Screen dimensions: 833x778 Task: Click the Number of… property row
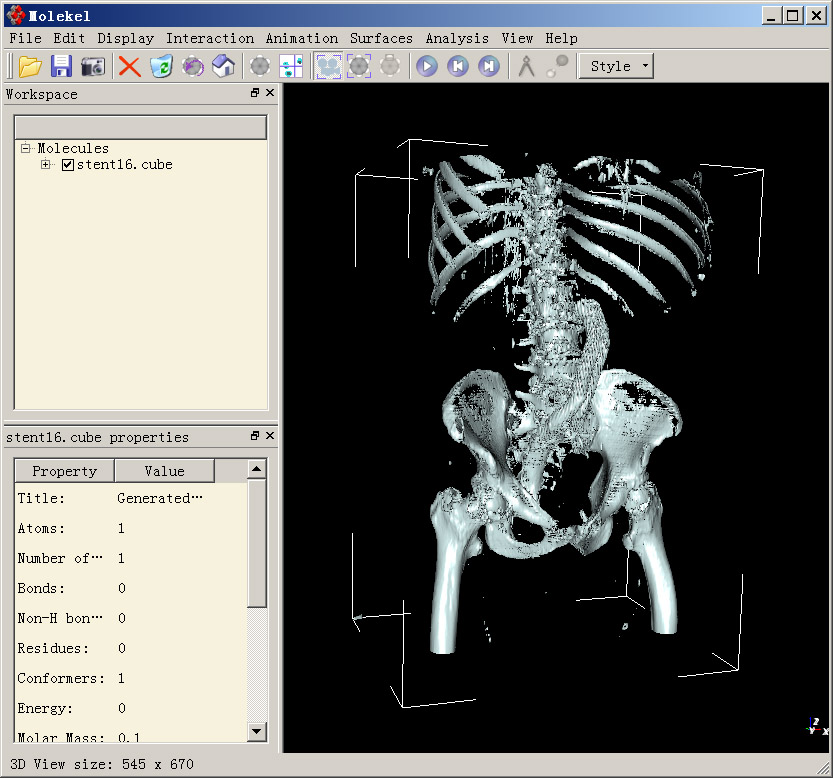[131, 559]
